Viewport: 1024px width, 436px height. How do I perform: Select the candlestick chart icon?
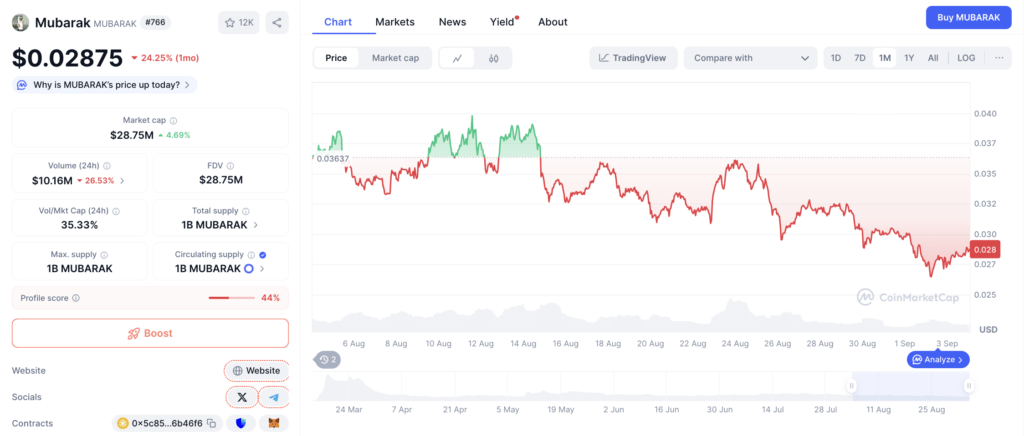tap(493, 58)
